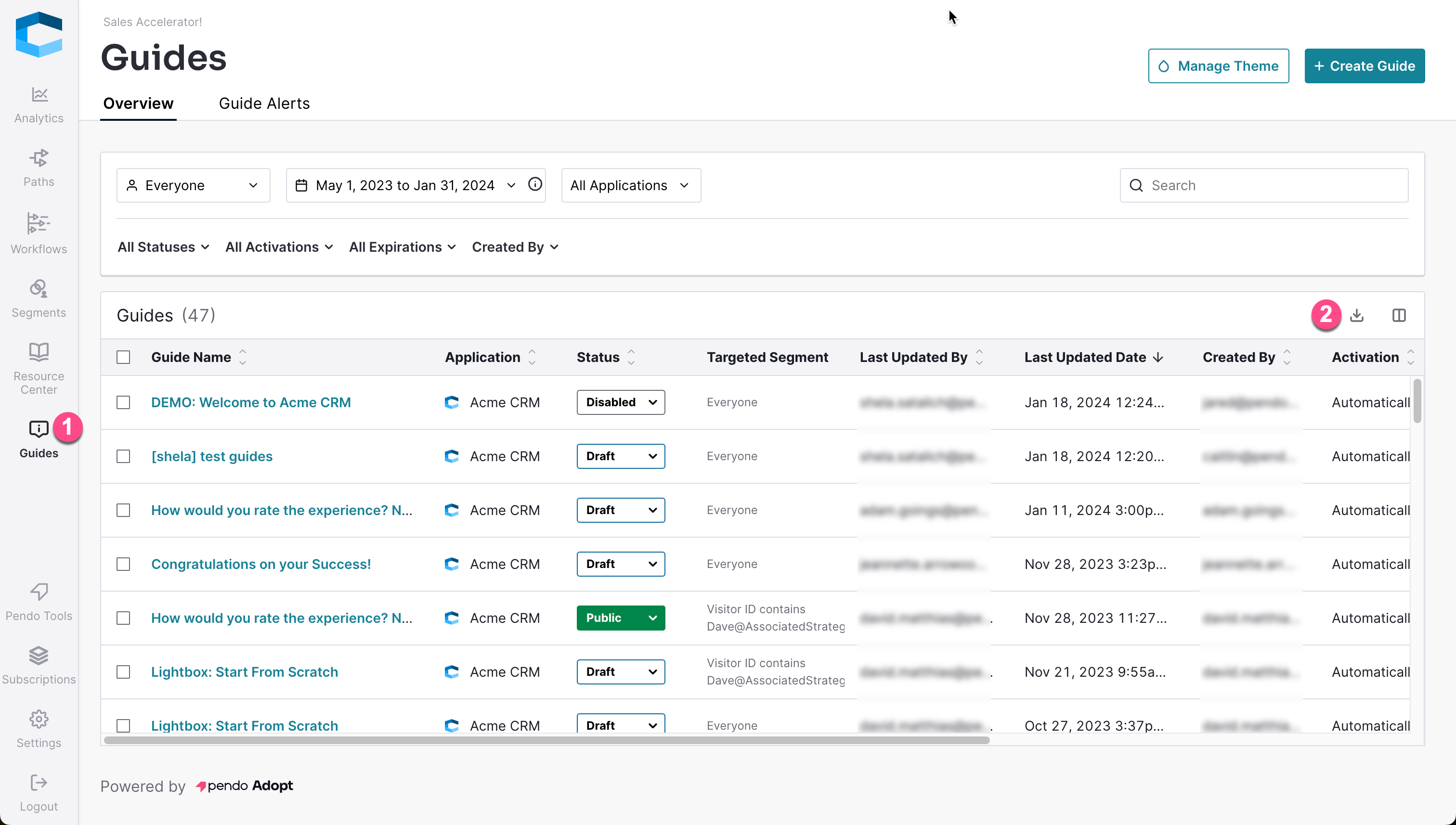Select the Guides sidebar icon
The width and height of the screenshot is (1456, 825).
point(39,429)
